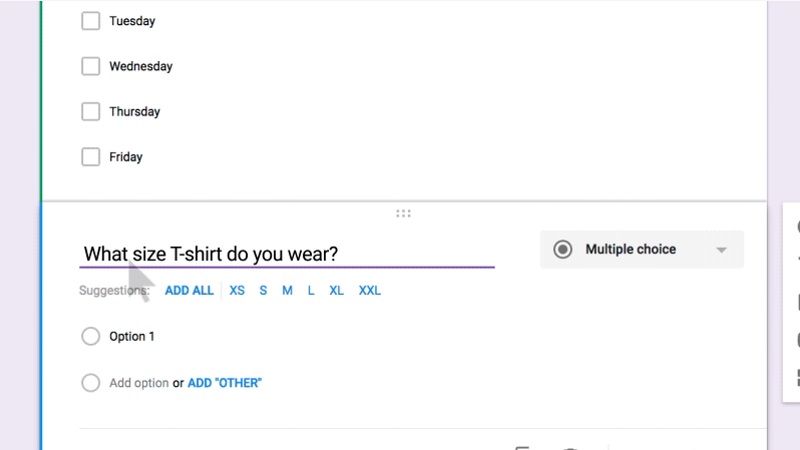Add the XL suggestion

[x=337, y=291]
